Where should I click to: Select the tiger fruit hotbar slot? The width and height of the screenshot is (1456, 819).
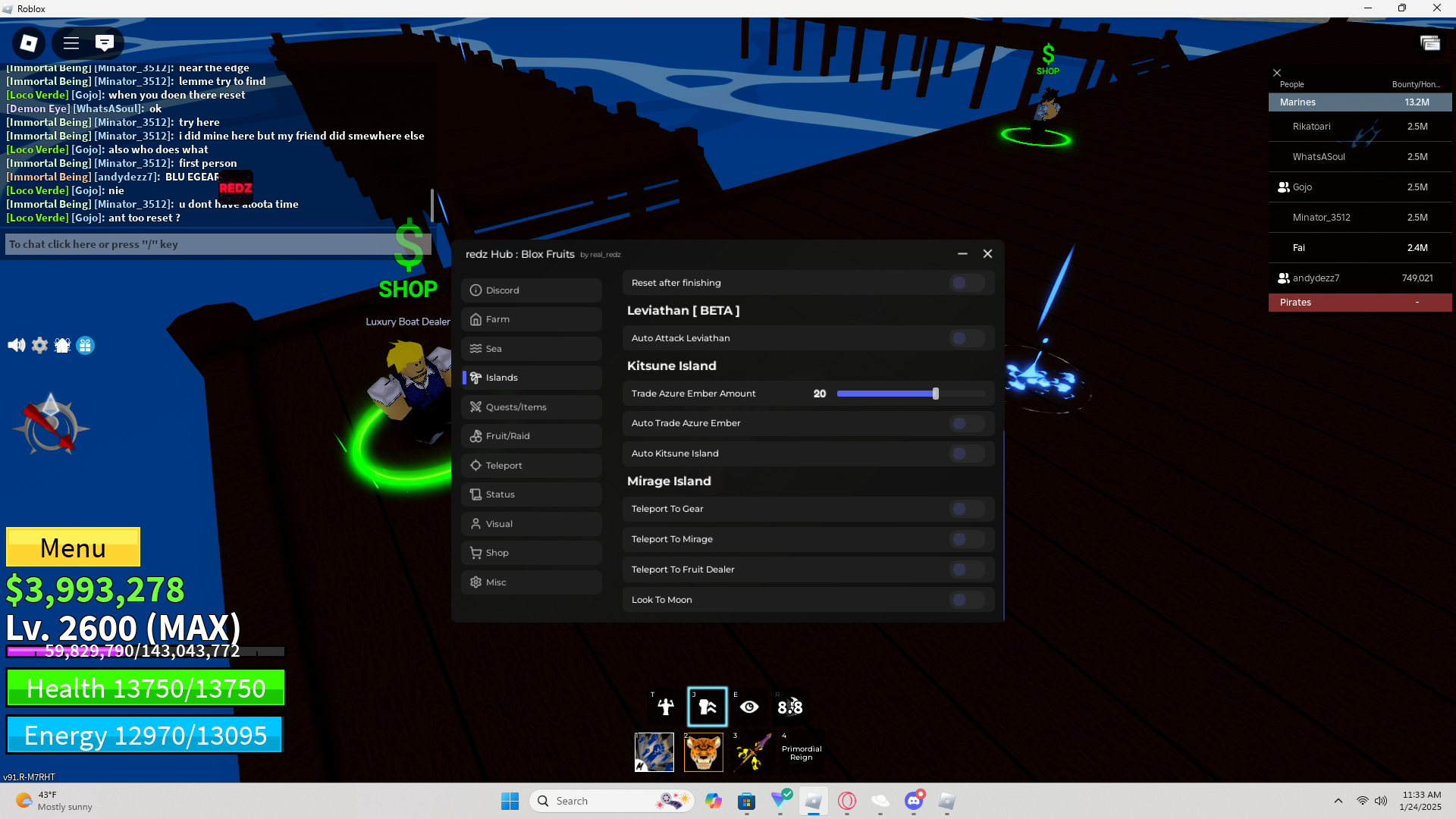pos(703,752)
